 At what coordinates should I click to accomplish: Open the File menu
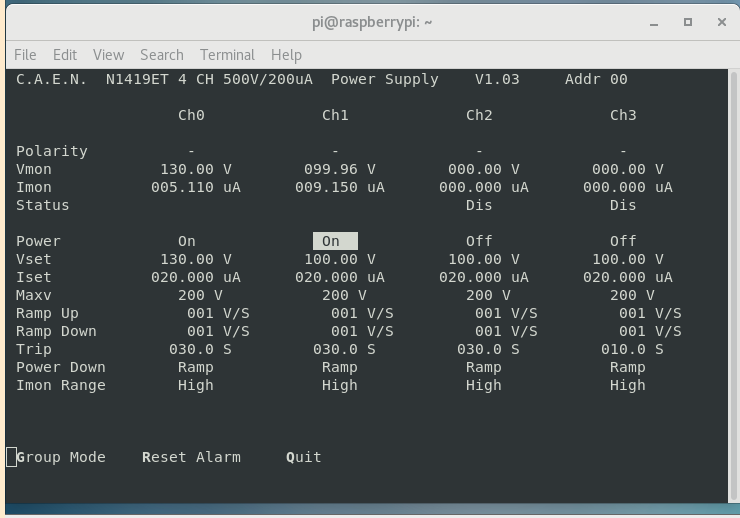[x=25, y=55]
